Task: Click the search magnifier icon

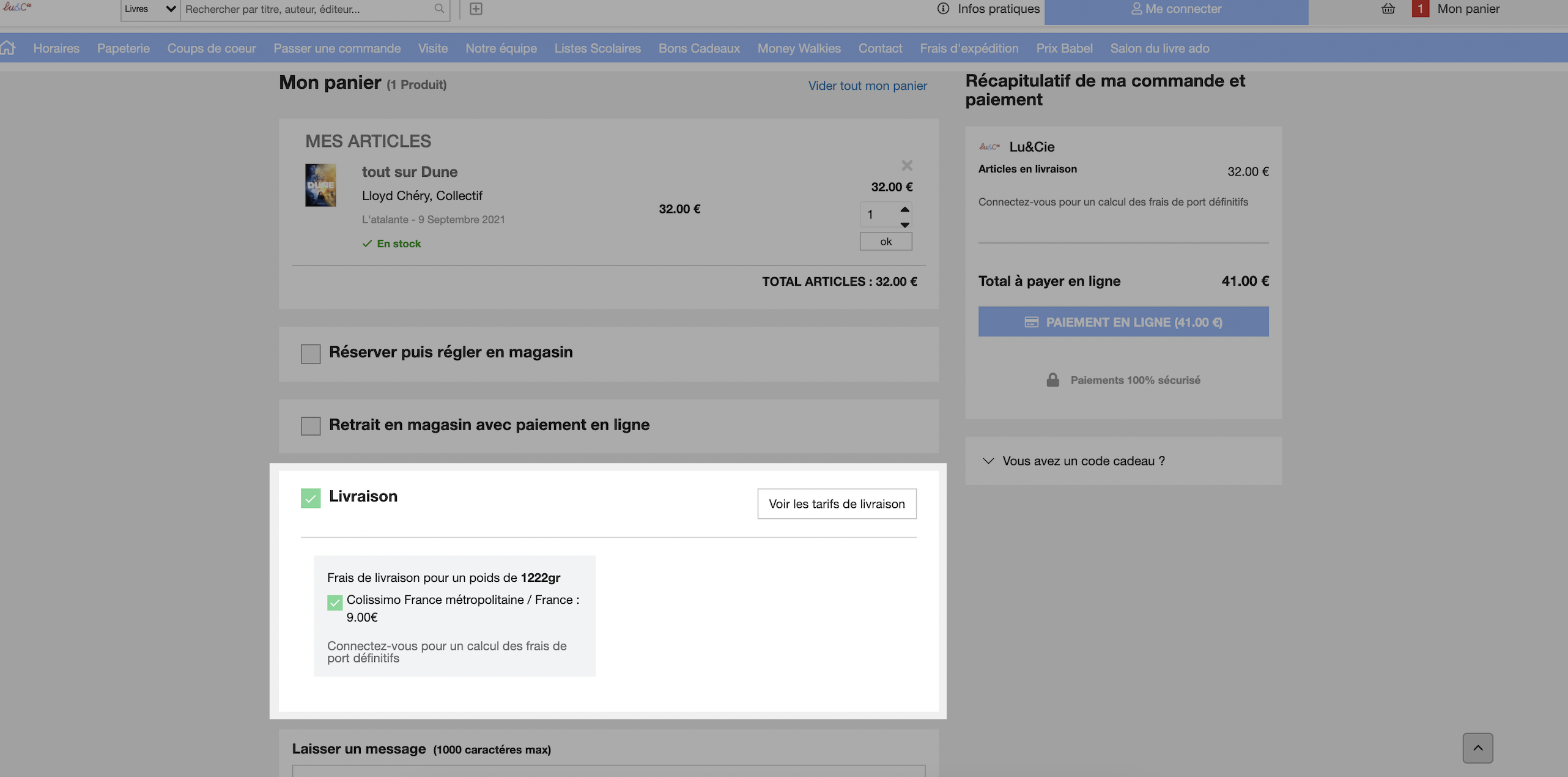Action: click(x=439, y=9)
